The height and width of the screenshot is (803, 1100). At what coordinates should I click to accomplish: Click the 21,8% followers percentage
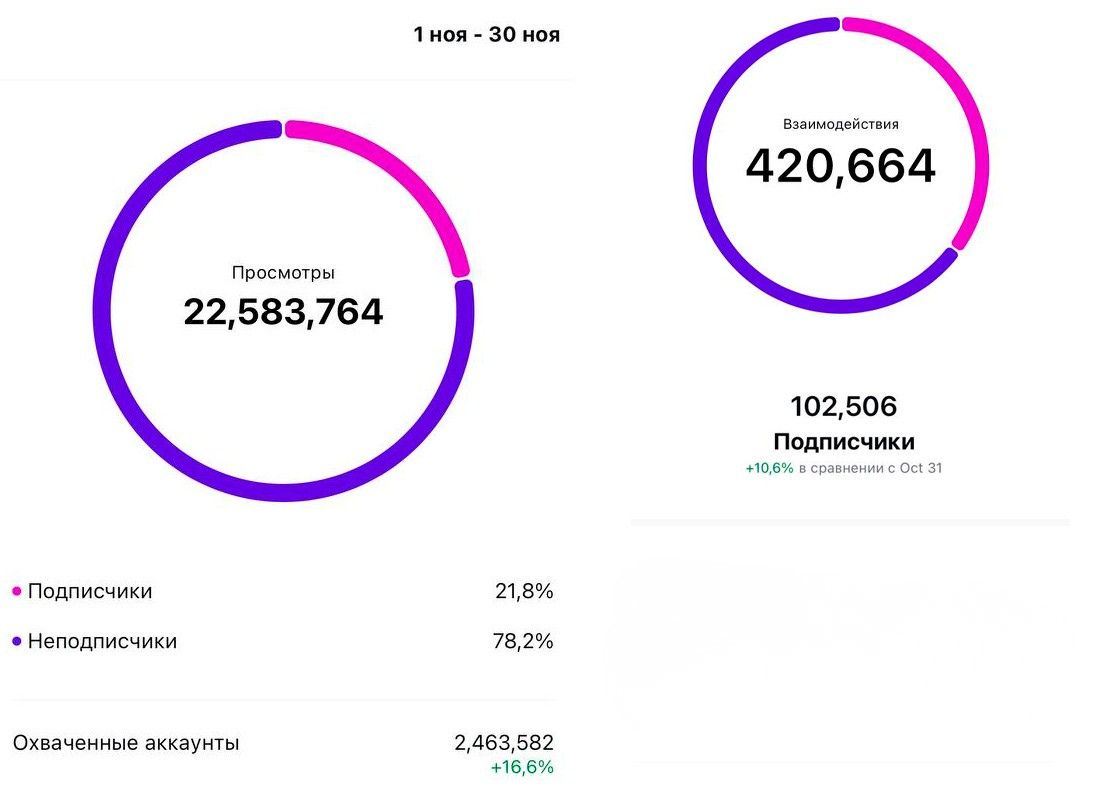(524, 591)
